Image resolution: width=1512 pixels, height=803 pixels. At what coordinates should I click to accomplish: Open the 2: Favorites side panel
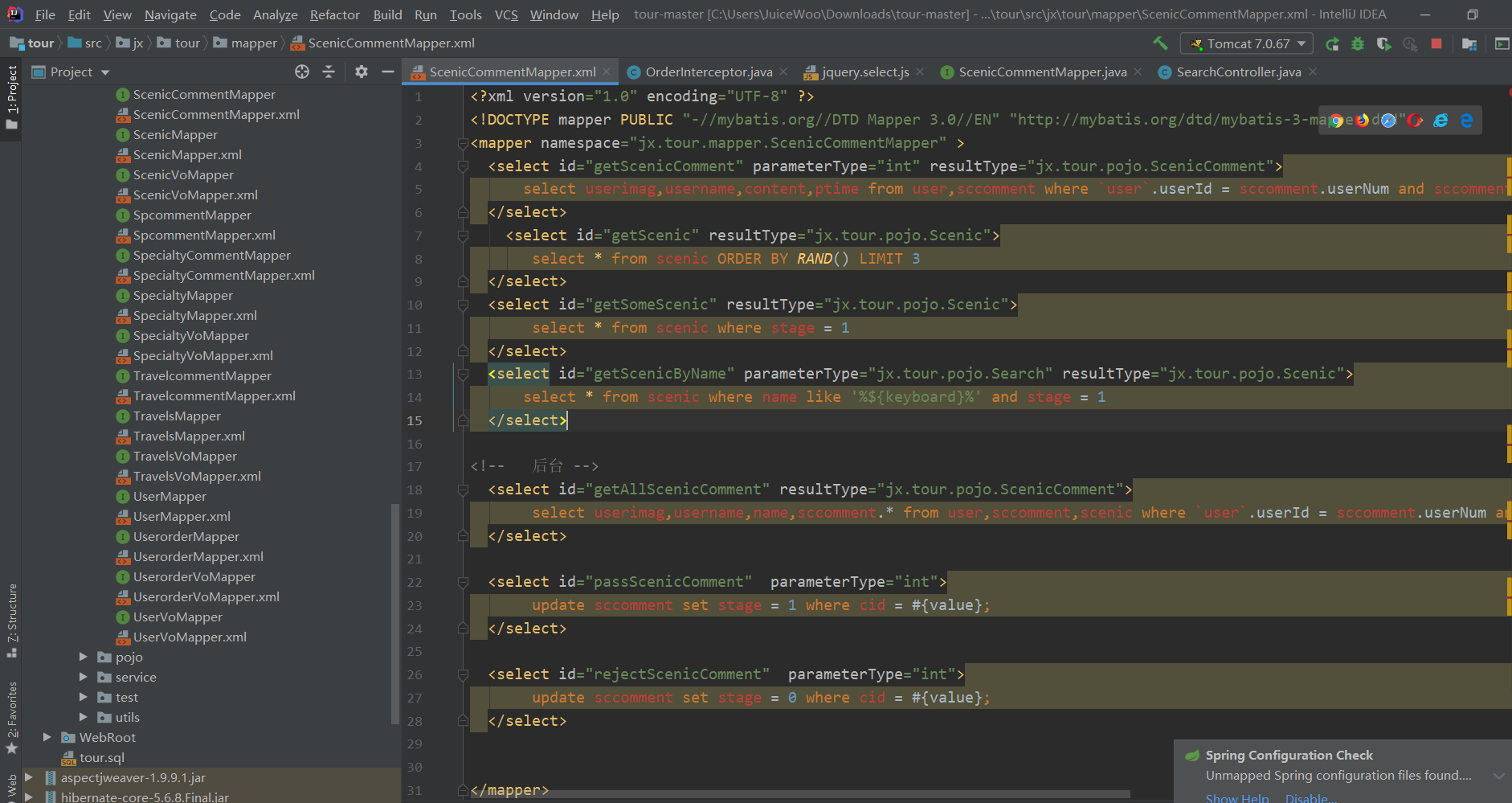click(12, 709)
